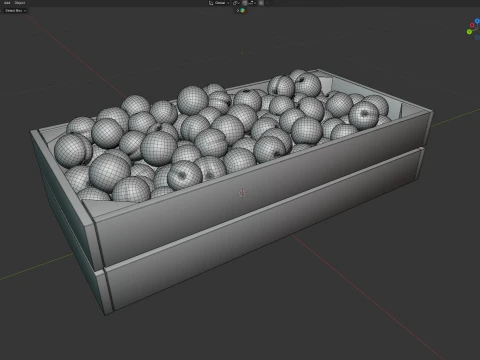Viewport: 480px width, 360px height.
Task: Click the 3D cursor on crate front
Action: [242, 193]
